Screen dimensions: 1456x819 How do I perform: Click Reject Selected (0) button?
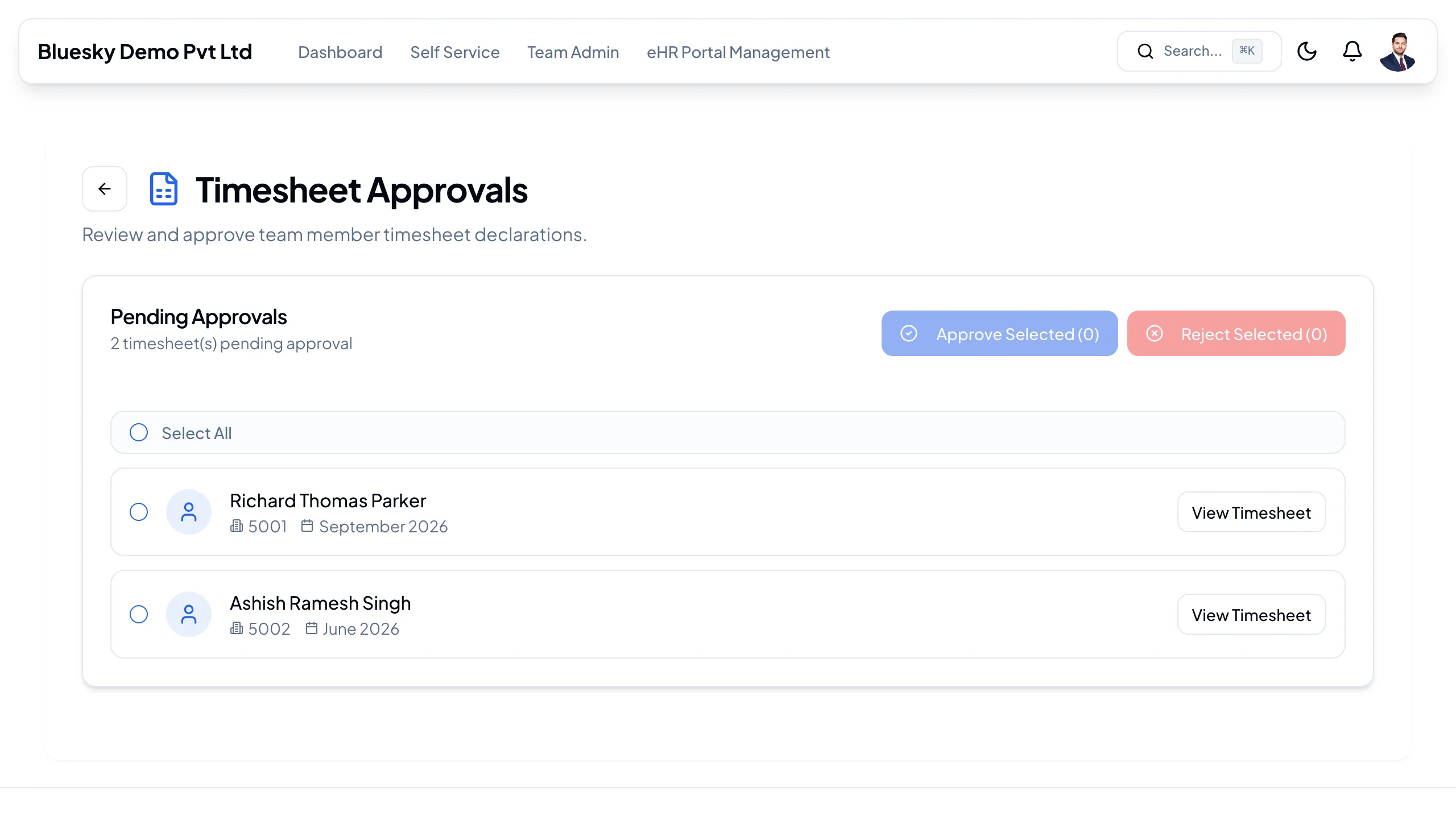point(1236,333)
